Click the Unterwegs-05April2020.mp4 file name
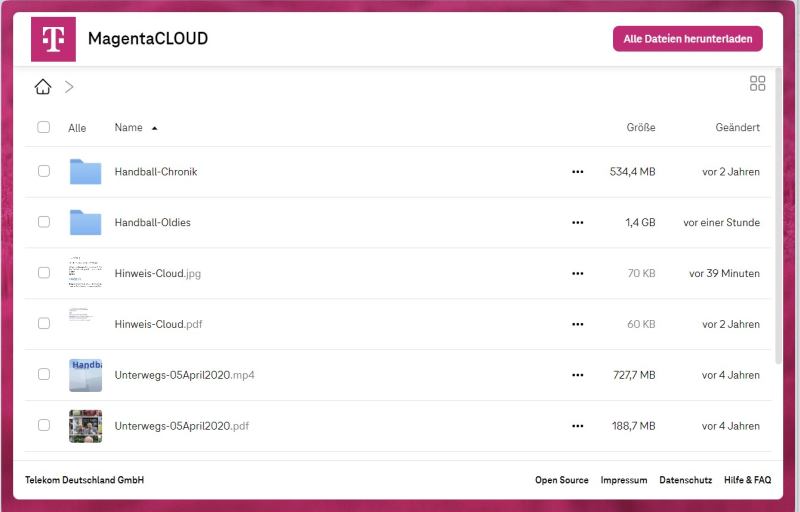This screenshot has height=512, width=800. coord(184,375)
